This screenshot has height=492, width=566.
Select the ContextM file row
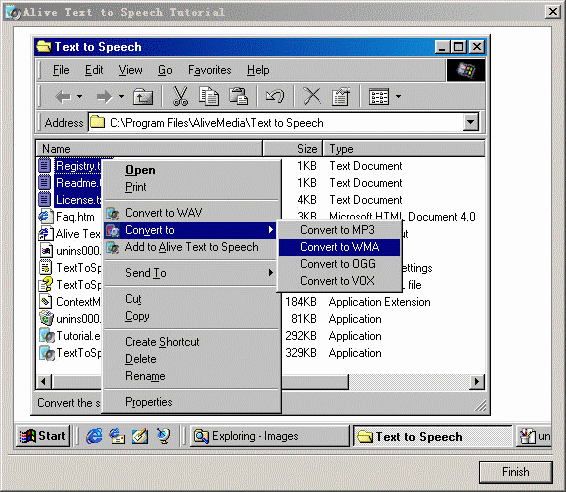point(70,302)
